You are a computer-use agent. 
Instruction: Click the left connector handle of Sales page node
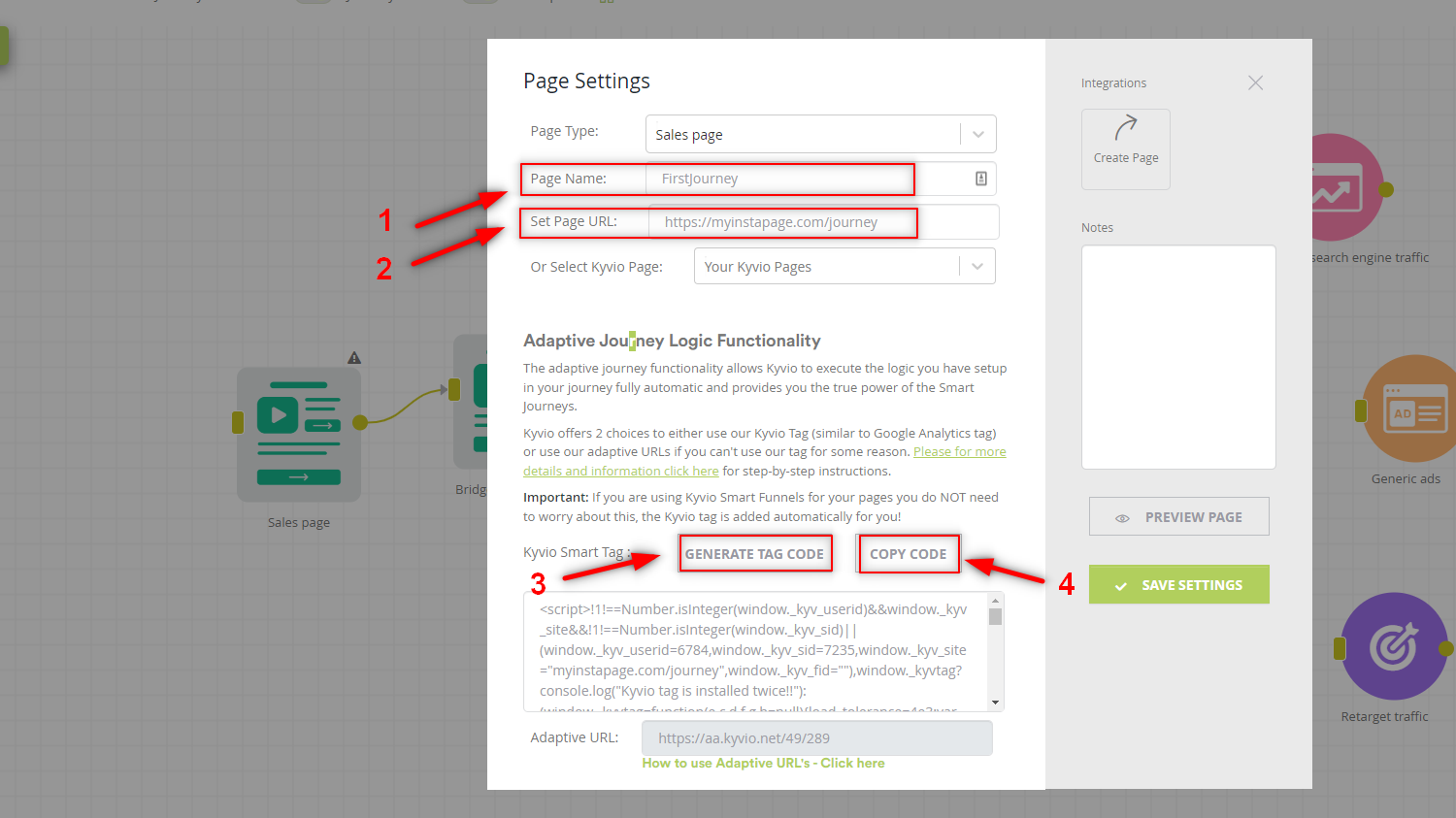click(238, 422)
